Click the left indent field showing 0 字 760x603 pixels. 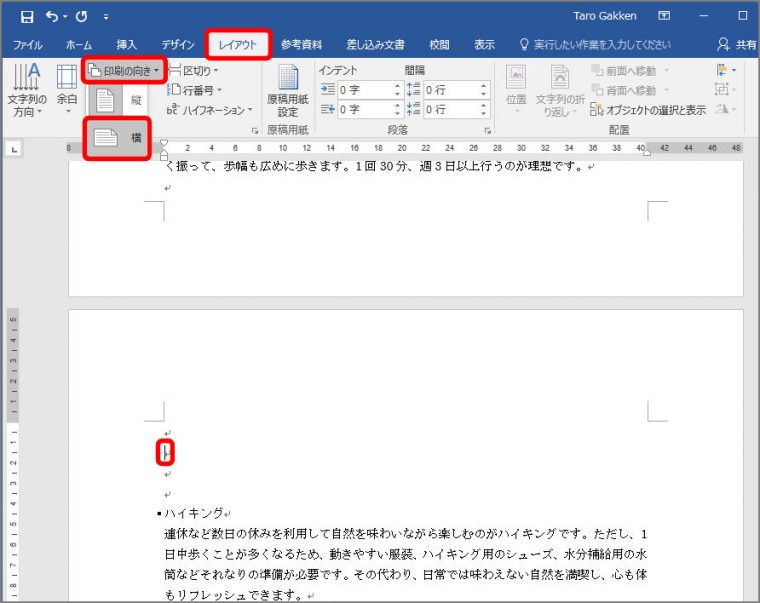365,90
